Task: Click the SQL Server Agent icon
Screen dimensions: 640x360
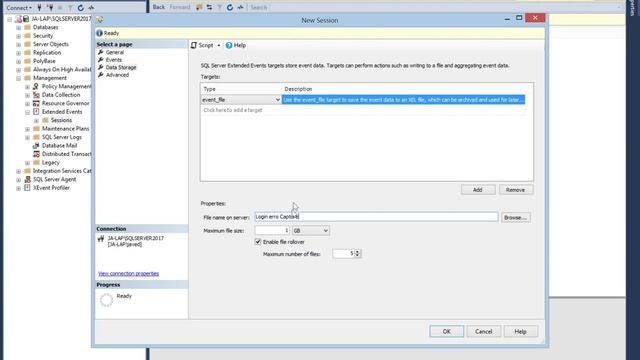Action: [x=27, y=180]
